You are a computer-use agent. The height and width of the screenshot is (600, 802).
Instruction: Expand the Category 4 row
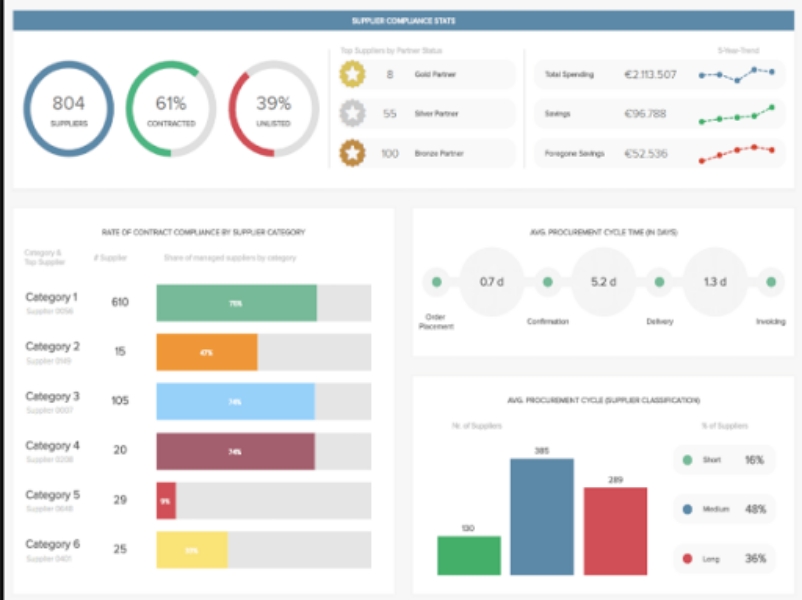pyautogui.click(x=51, y=450)
